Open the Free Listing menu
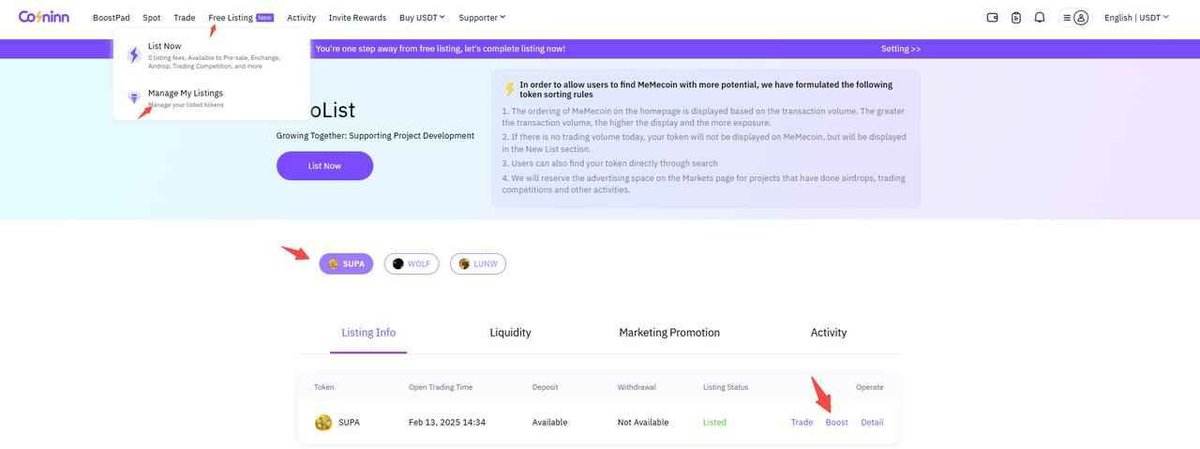The image size is (1200, 449). click(230, 17)
